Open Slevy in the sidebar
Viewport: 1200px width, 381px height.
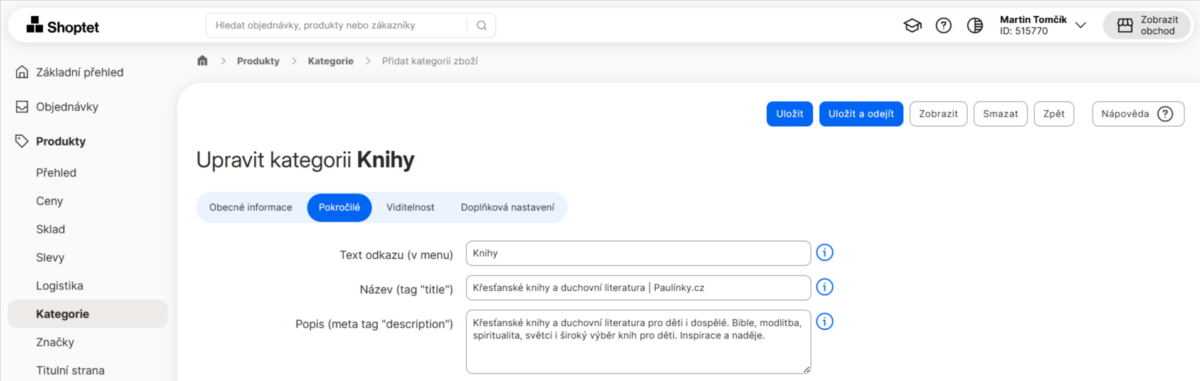(51, 257)
